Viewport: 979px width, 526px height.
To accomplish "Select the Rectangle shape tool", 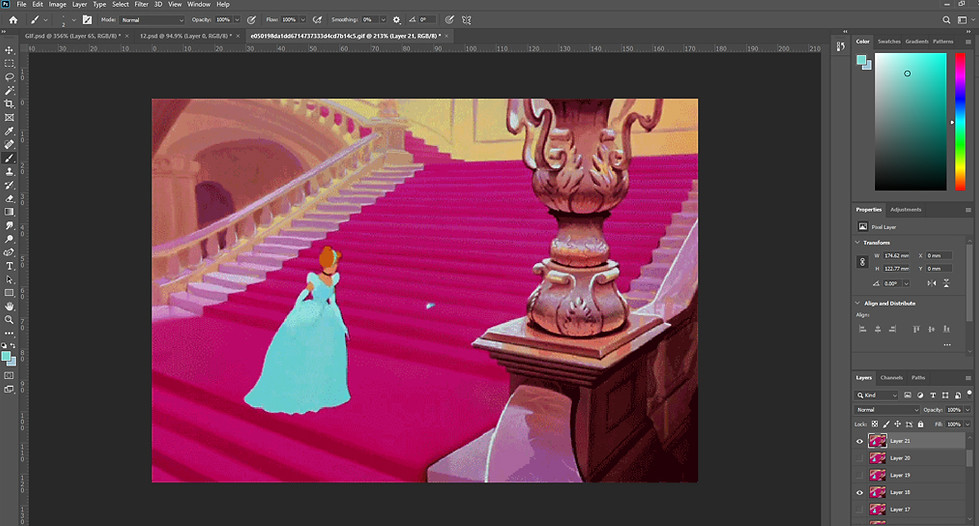I will coord(9,293).
